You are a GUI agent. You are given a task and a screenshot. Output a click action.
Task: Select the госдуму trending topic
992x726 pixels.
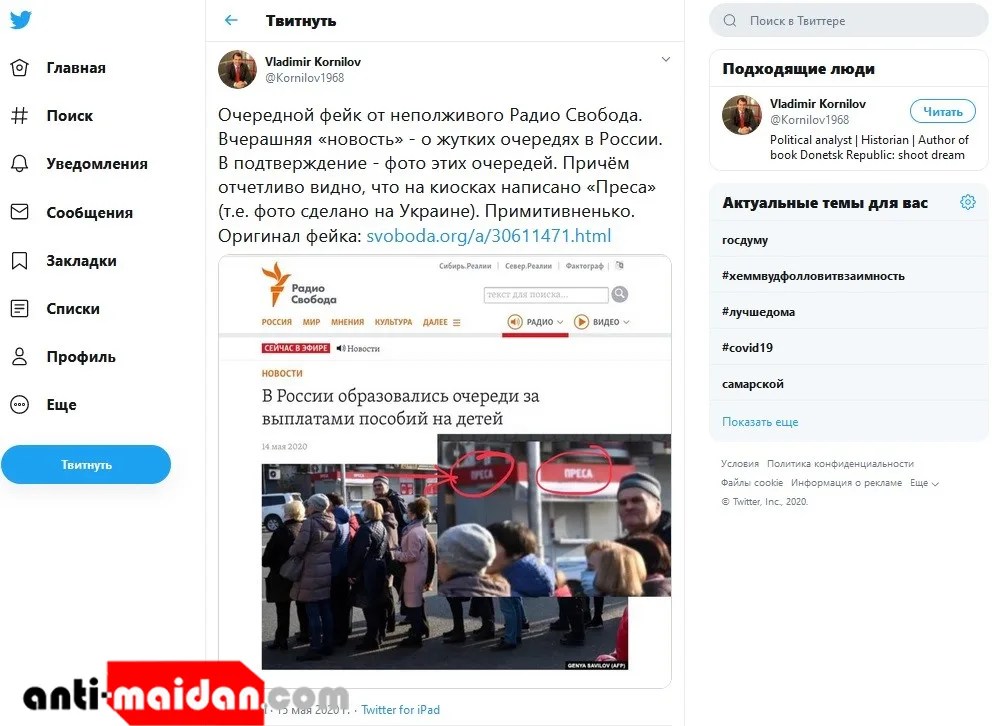745,240
